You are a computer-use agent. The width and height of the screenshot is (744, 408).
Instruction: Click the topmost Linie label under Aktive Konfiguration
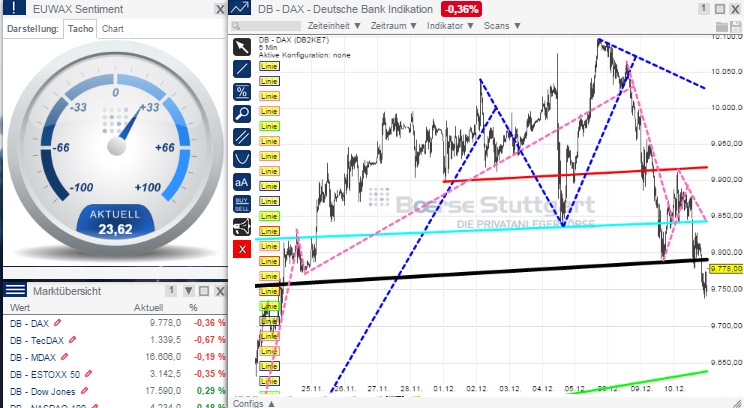point(269,66)
